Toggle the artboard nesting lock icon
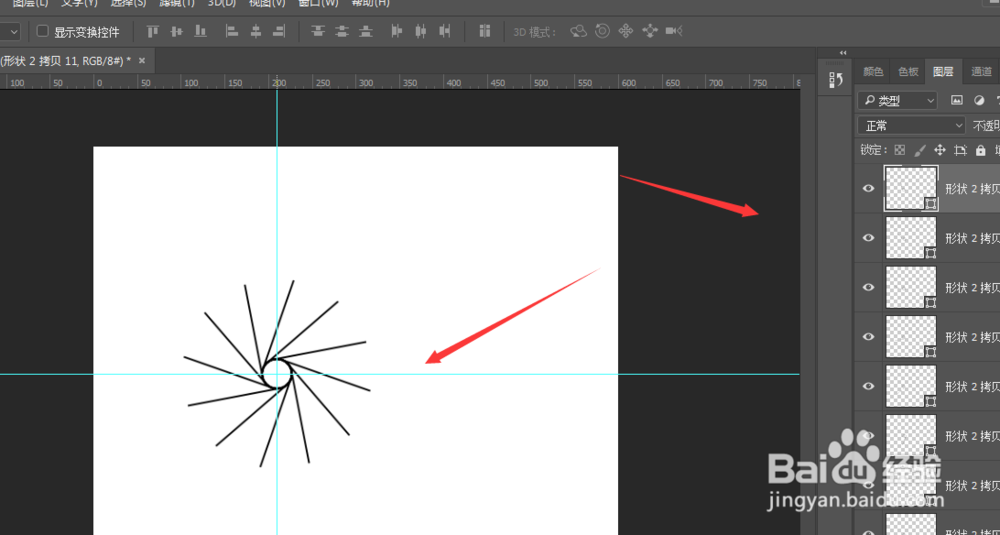The image size is (1000, 535). (x=960, y=150)
